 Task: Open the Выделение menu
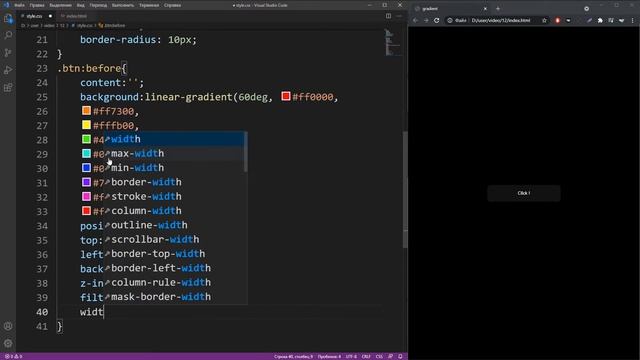(60, 5)
